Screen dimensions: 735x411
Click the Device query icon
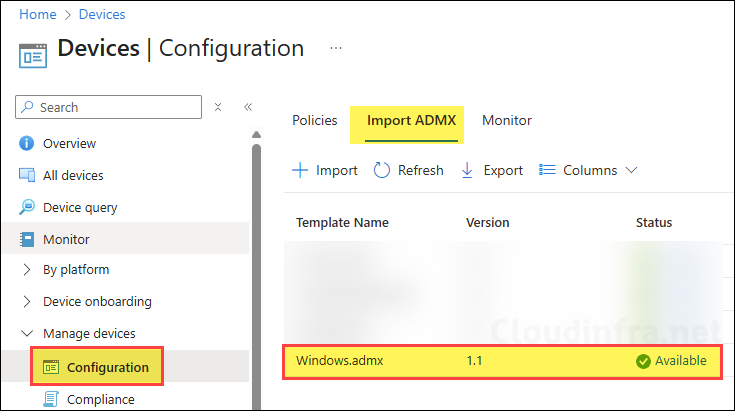click(x=27, y=208)
